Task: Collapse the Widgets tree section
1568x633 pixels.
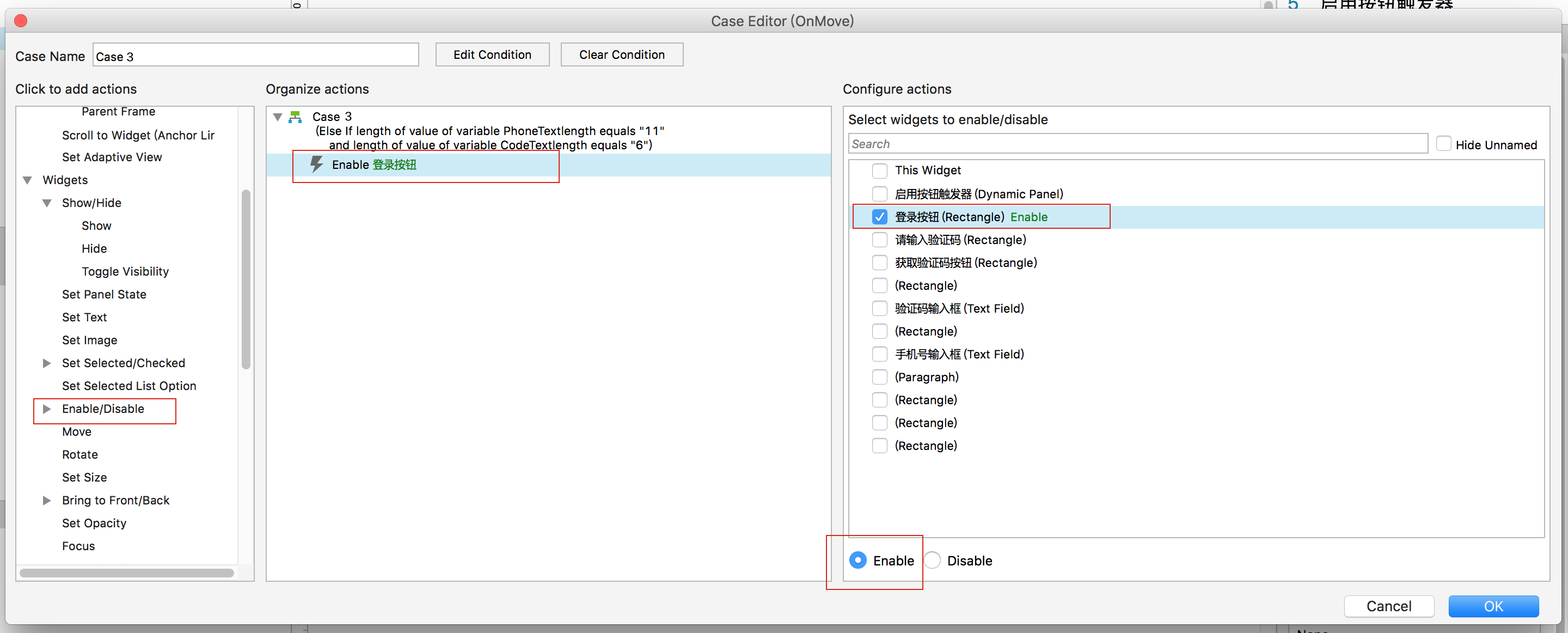Action: click(x=27, y=180)
